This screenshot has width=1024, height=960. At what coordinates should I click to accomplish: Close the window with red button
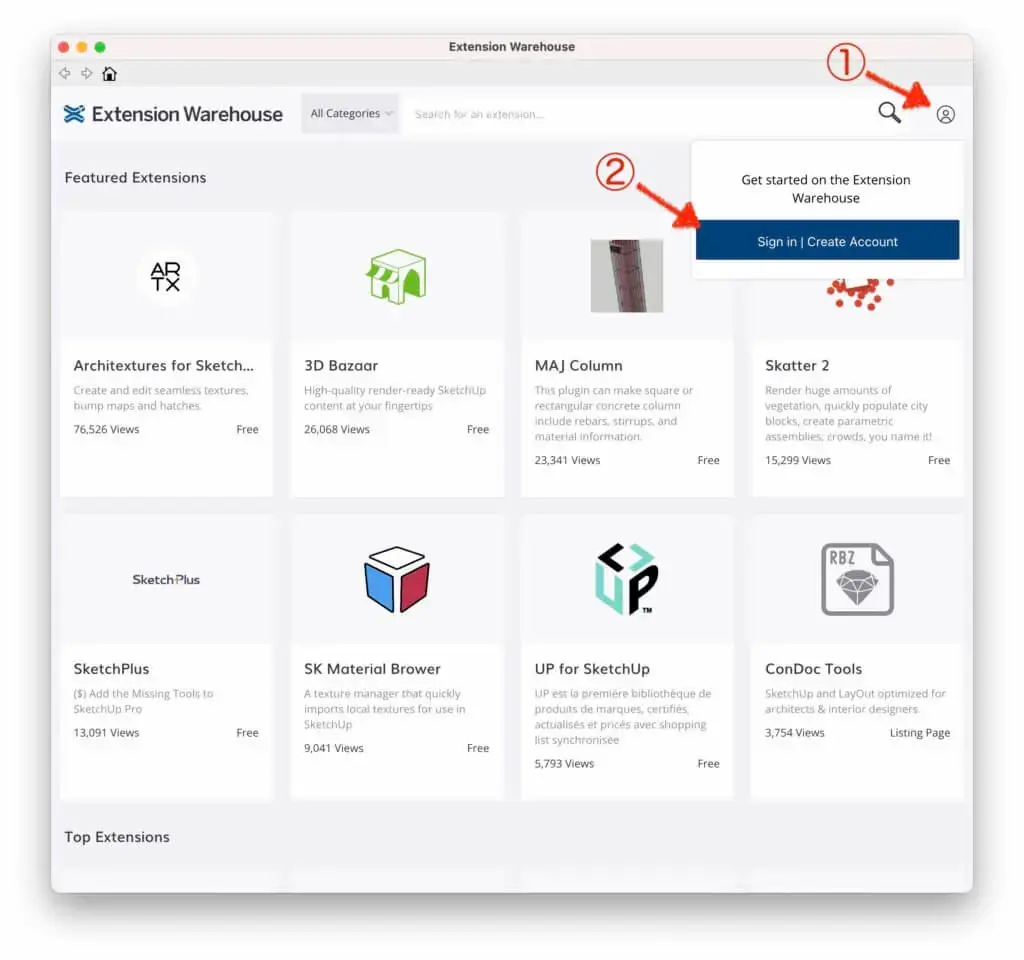click(63, 47)
